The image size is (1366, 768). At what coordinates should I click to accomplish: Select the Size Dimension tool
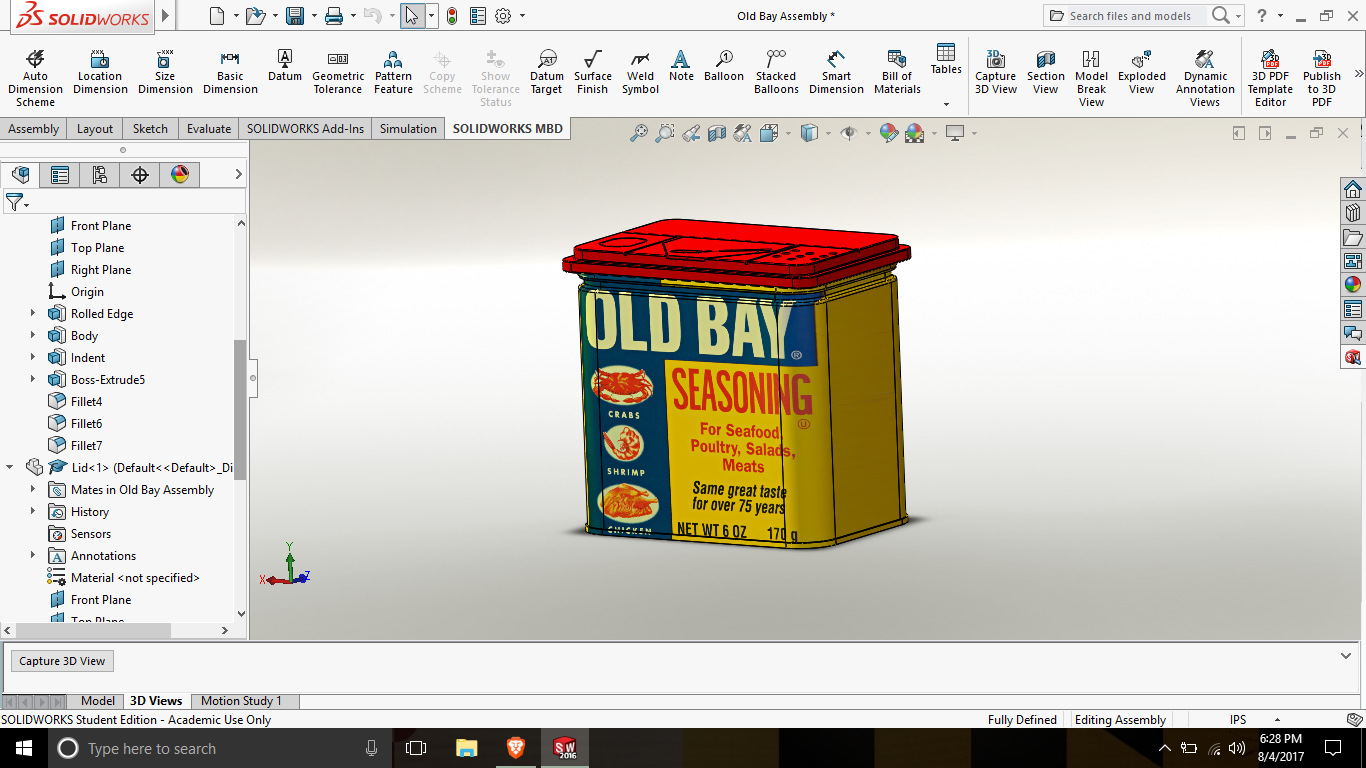[165, 72]
